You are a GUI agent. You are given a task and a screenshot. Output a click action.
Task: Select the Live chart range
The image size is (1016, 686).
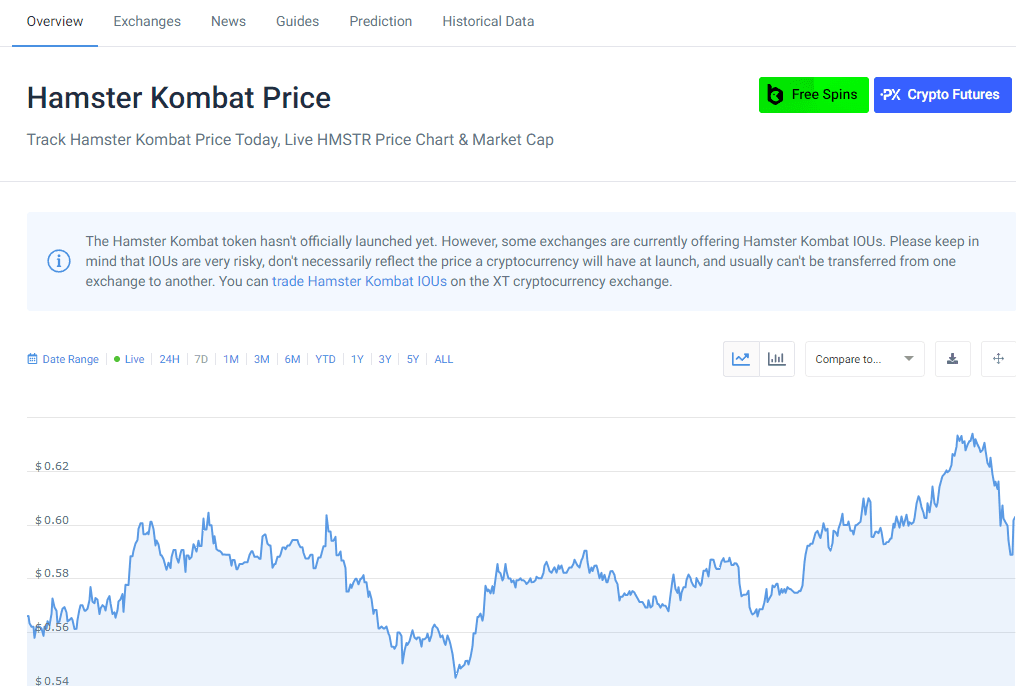tap(130, 360)
